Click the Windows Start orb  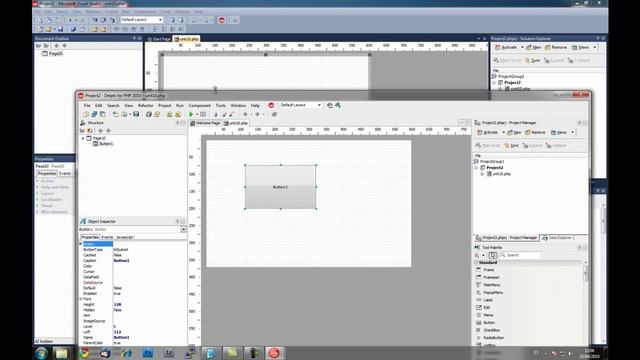tap(41, 353)
